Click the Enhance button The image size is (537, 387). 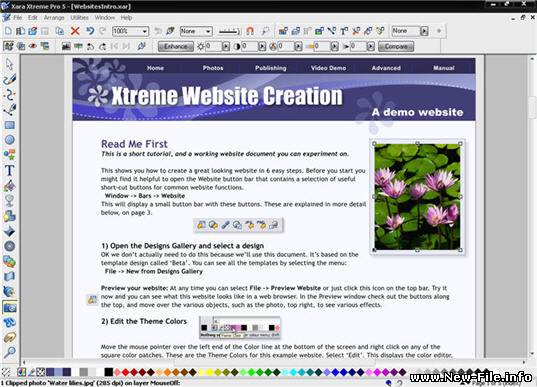[176, 46]
